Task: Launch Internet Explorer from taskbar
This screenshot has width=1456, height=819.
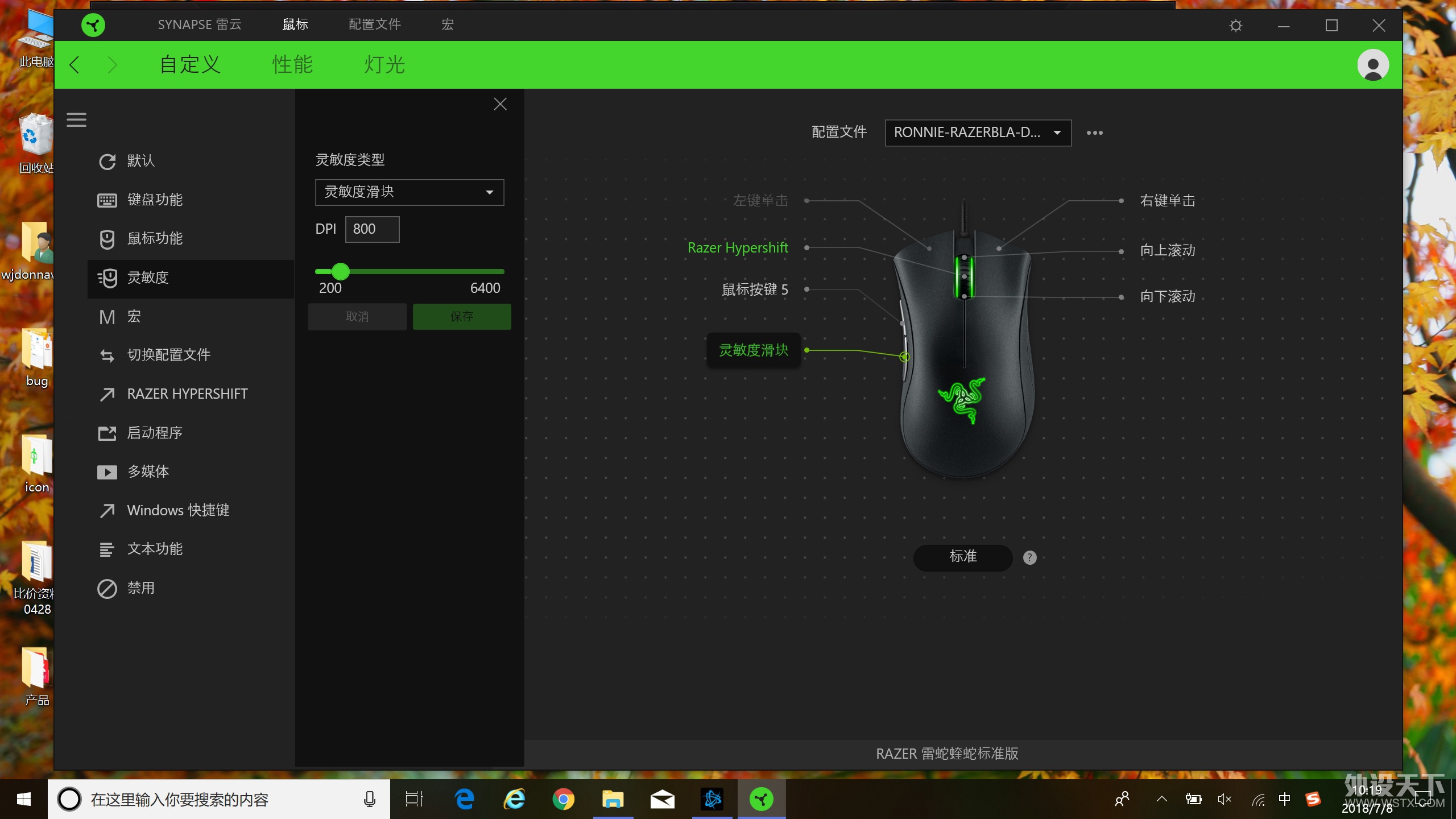Action: tap(514, 800)
